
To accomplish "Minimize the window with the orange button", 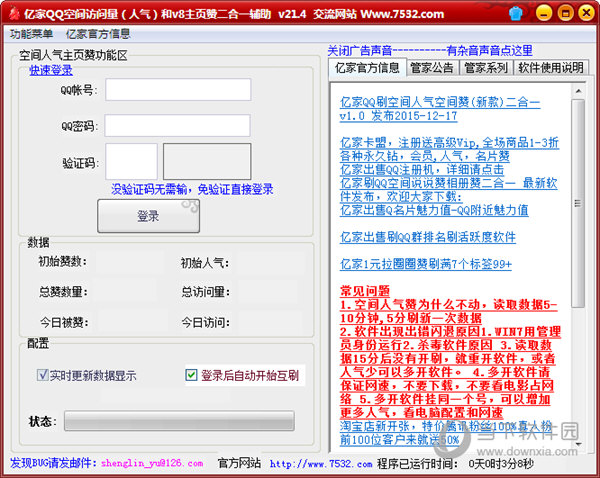I will [542, 12].
